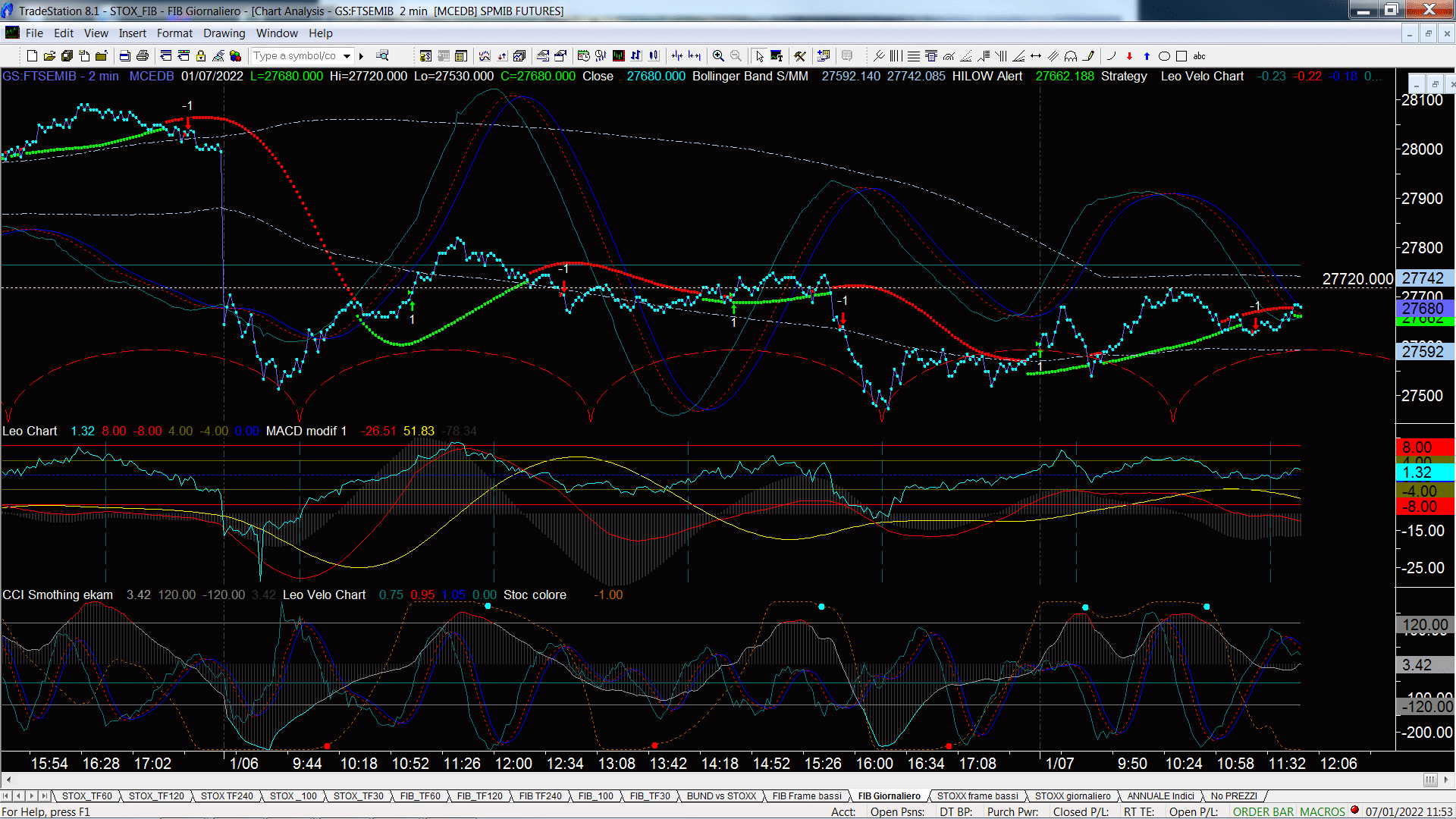Click the padlock lock icon in toolbar
The height and width of the screenshot is (819, 1456).
pos(201,55)
